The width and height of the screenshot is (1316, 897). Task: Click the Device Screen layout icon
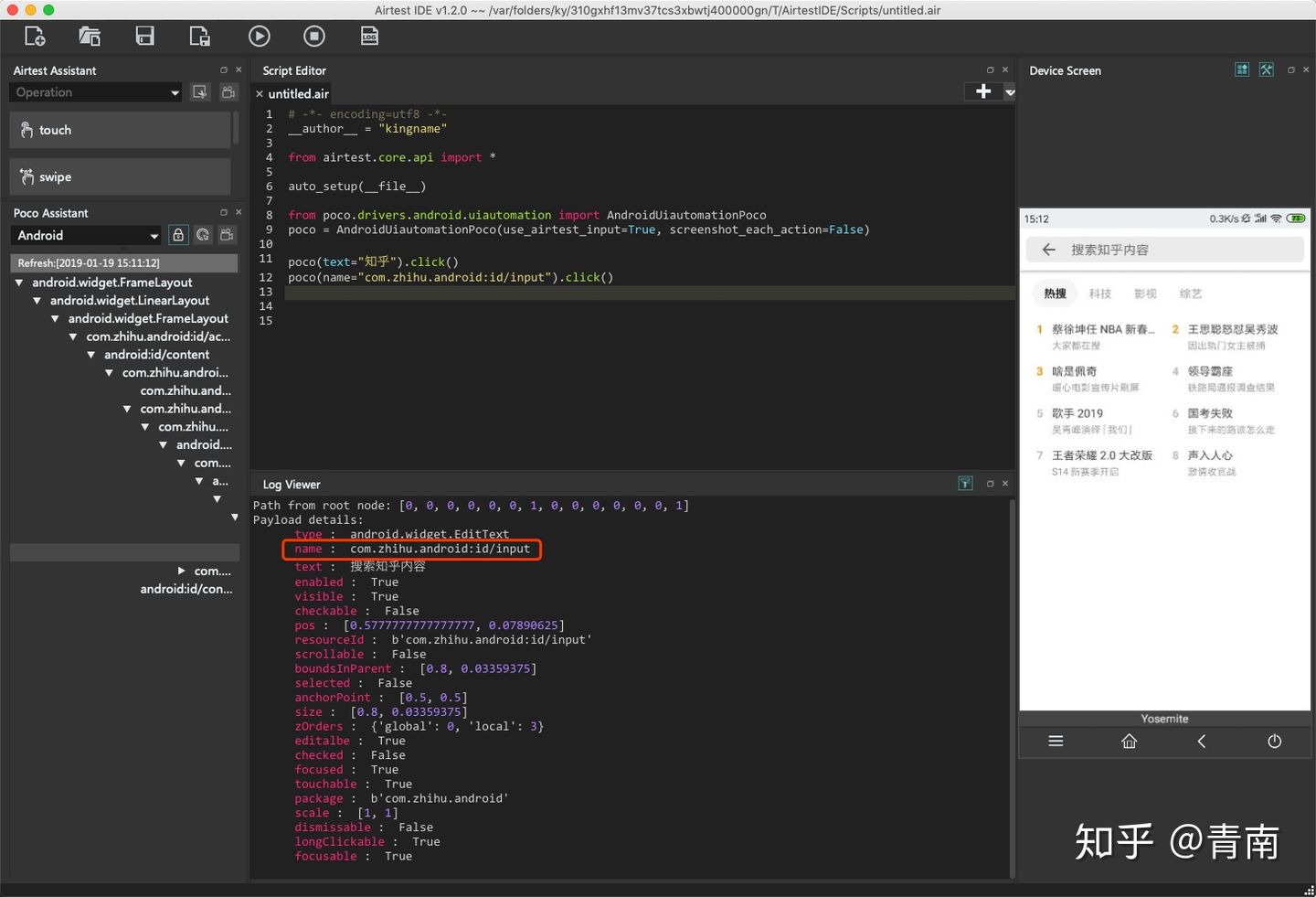1242,69
